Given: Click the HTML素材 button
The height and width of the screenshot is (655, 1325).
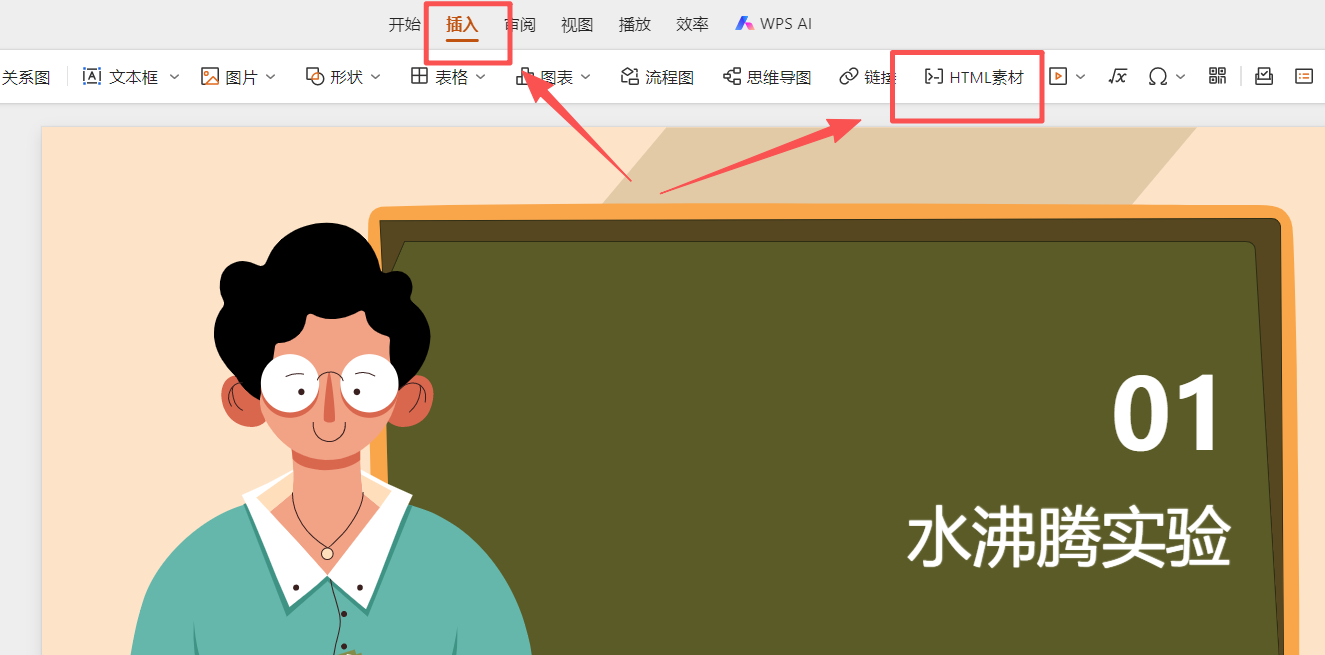Looking at the screenshot, I should pyautogui.click(x=967, y=76).
